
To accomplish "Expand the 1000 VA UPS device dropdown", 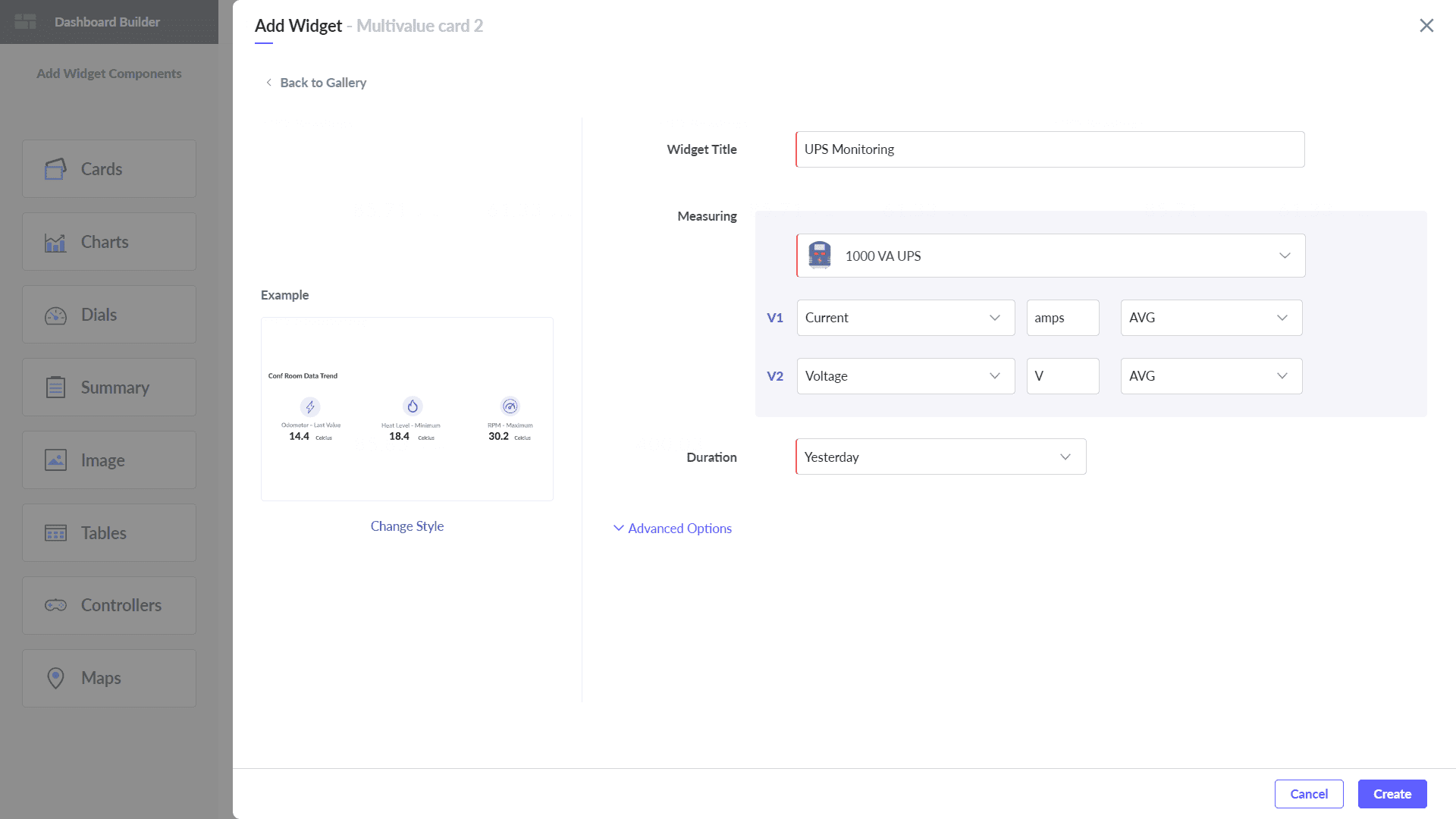I will pyautogui.click(x=1050, y=256).
